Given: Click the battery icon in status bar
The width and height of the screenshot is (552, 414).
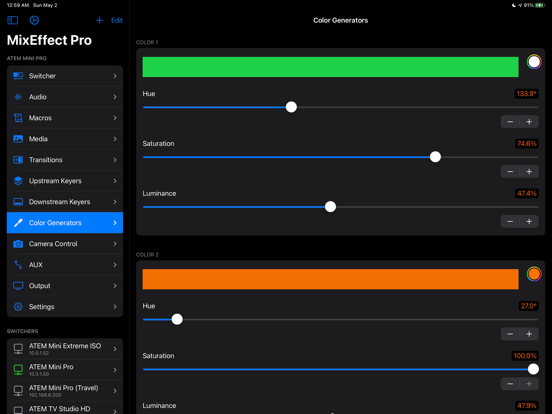Looking at the screenshot, I should [x=540, y=5].
